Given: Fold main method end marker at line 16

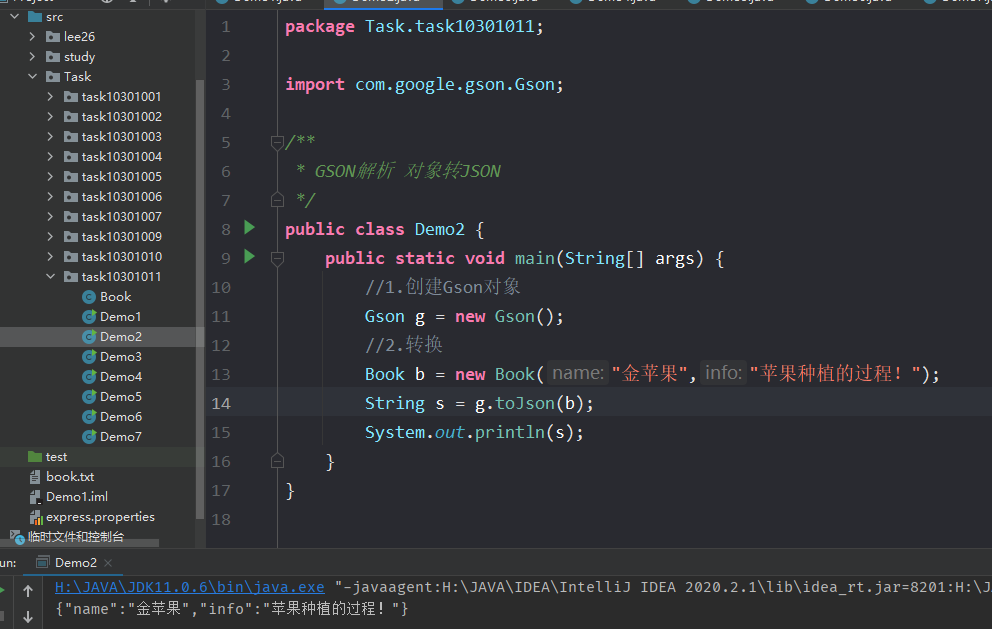Looking at the screenshot, I should click(x=276, y=461).
